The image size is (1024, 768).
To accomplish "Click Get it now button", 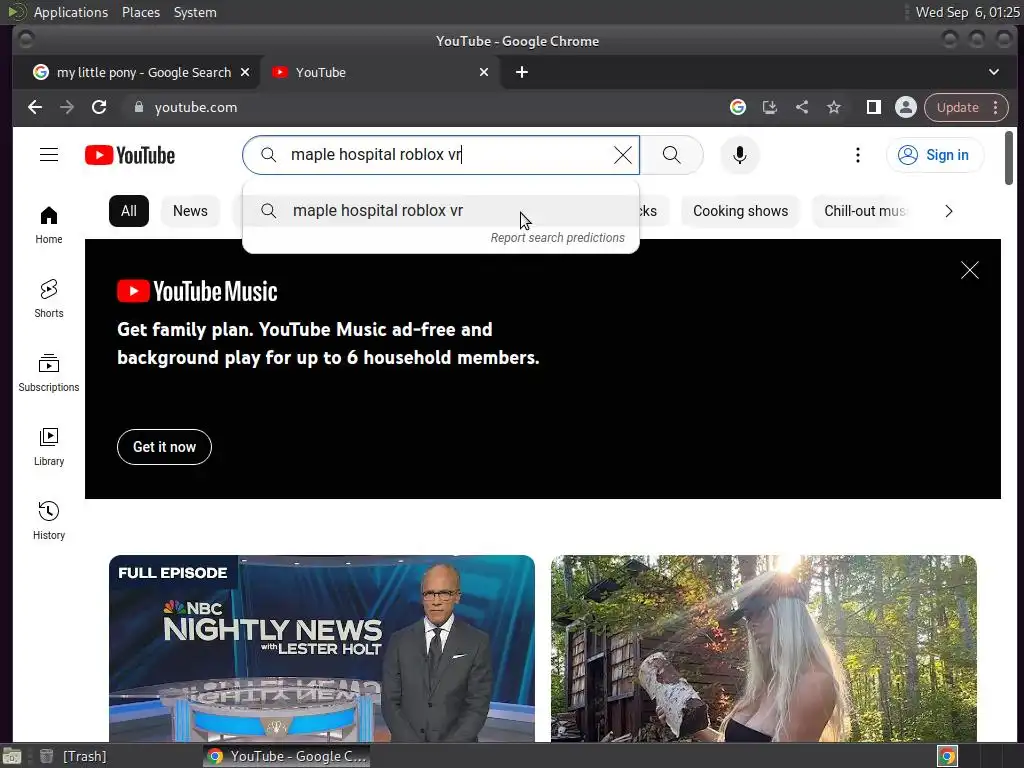I will [165, 447].
